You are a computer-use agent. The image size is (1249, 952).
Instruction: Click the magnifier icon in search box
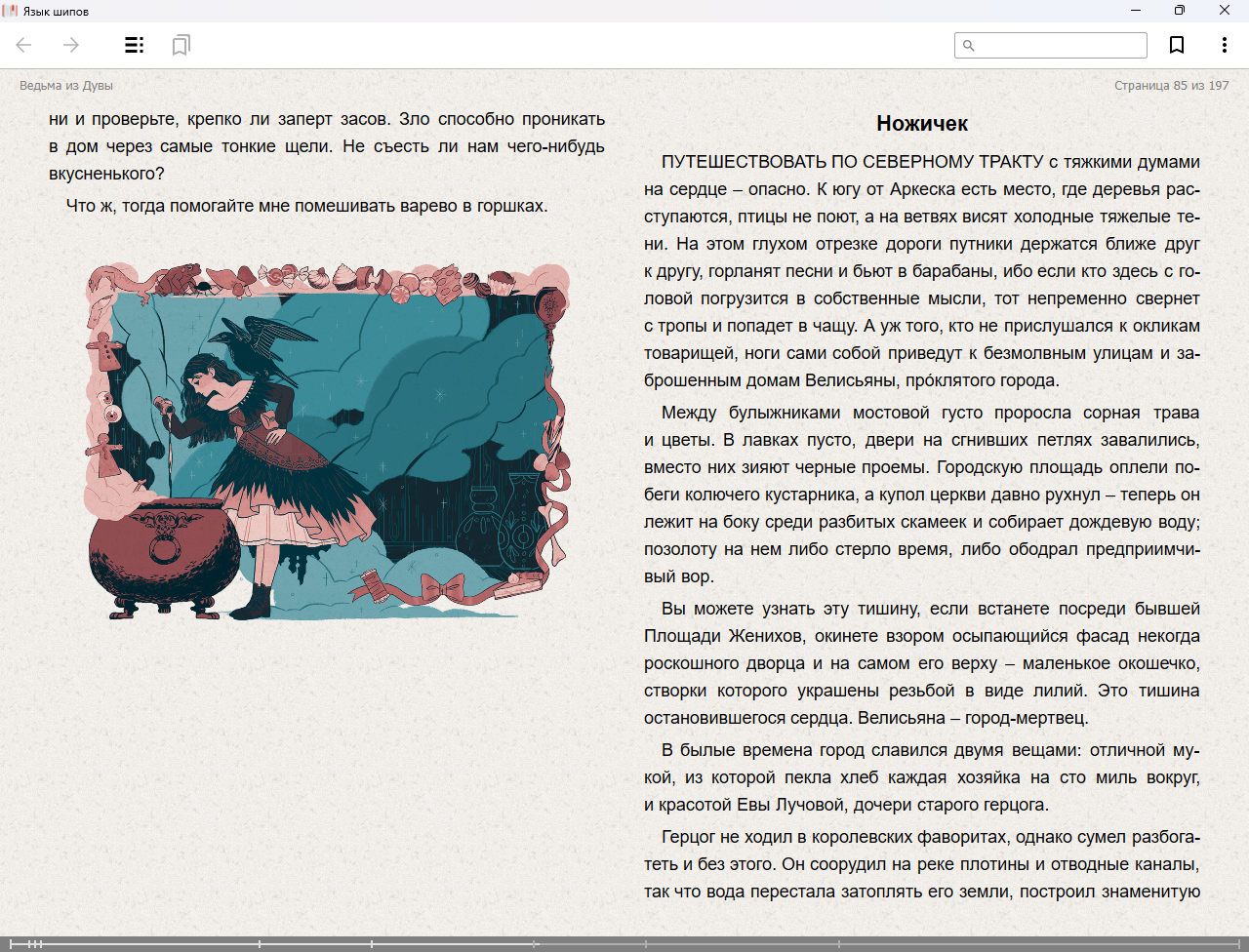click(x=968, y=46)
